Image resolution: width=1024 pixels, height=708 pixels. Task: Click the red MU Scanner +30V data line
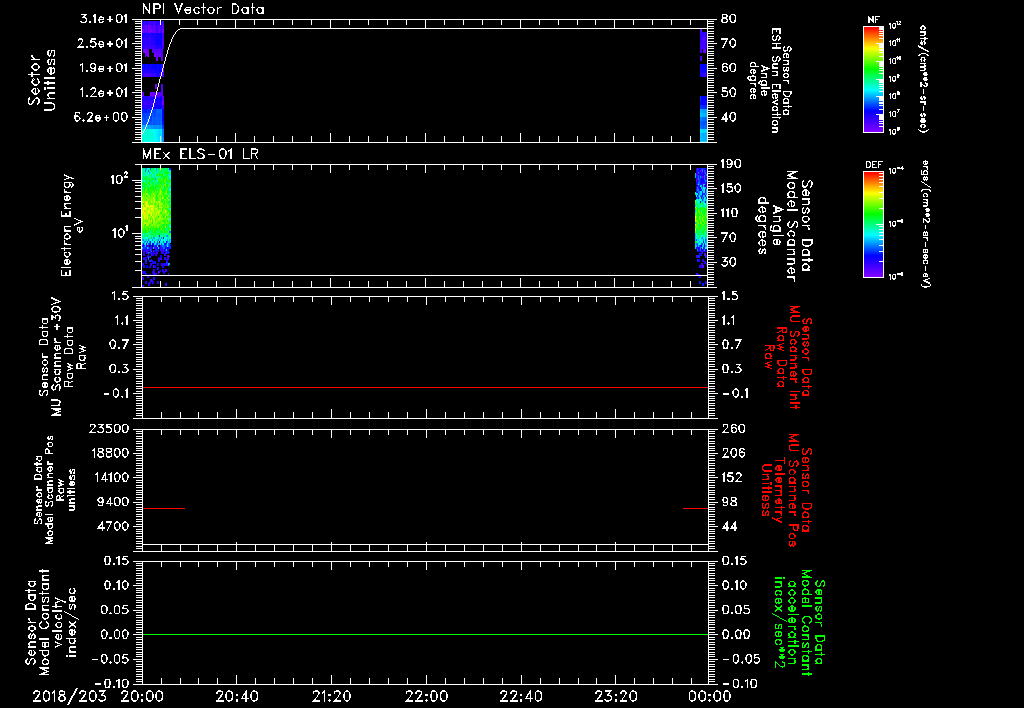click(x=425, y=388)
